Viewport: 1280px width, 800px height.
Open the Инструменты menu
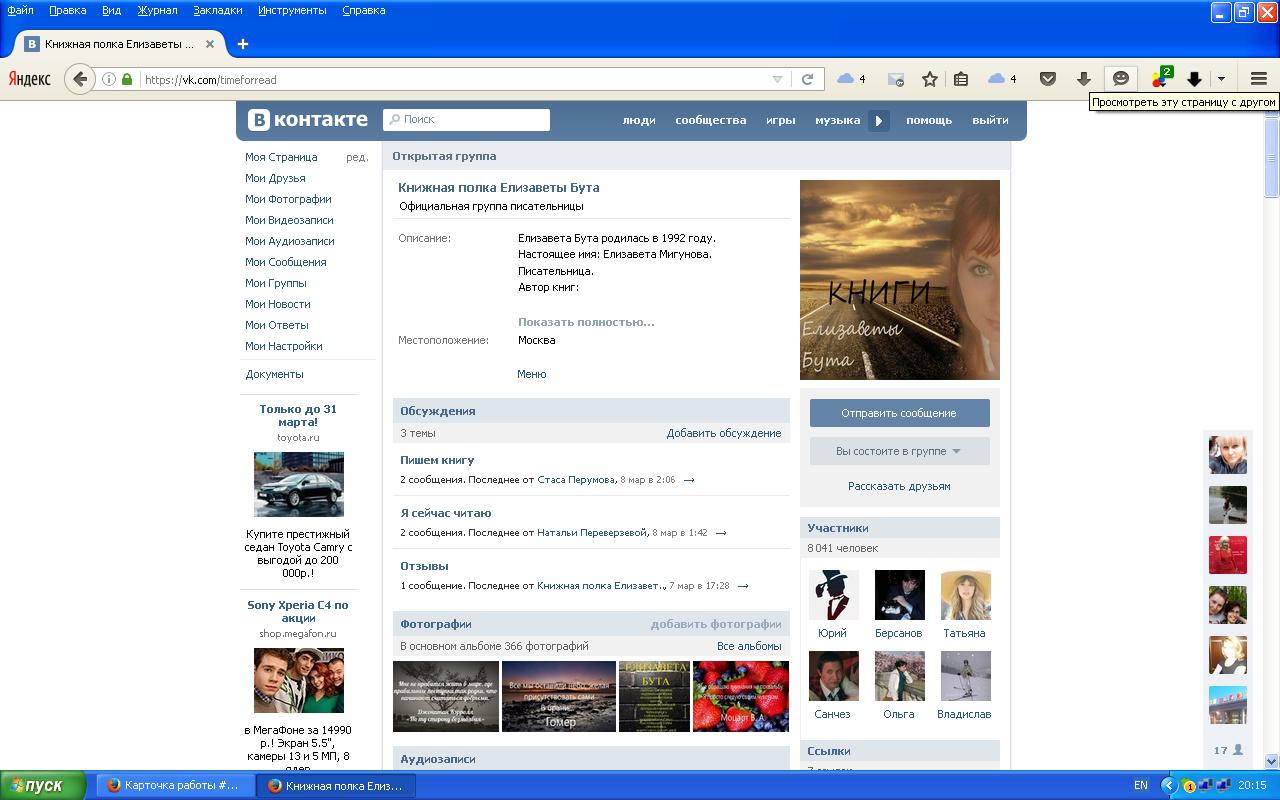(292, 10)
